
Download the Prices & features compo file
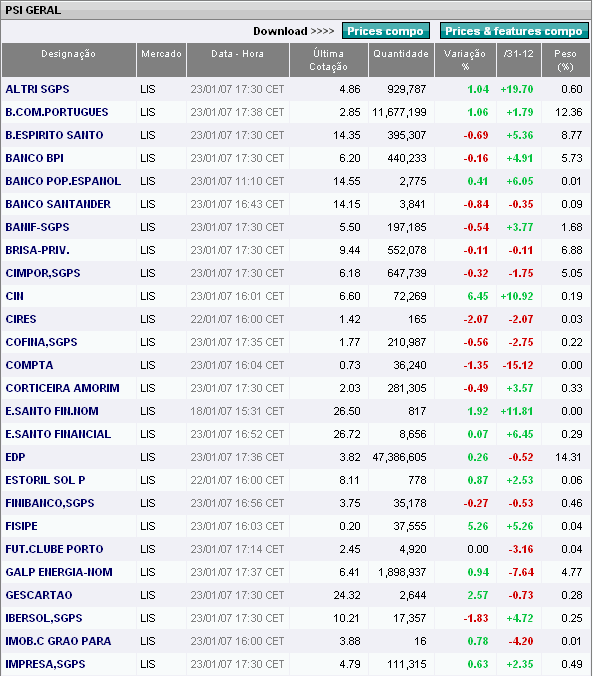point(514,31)
